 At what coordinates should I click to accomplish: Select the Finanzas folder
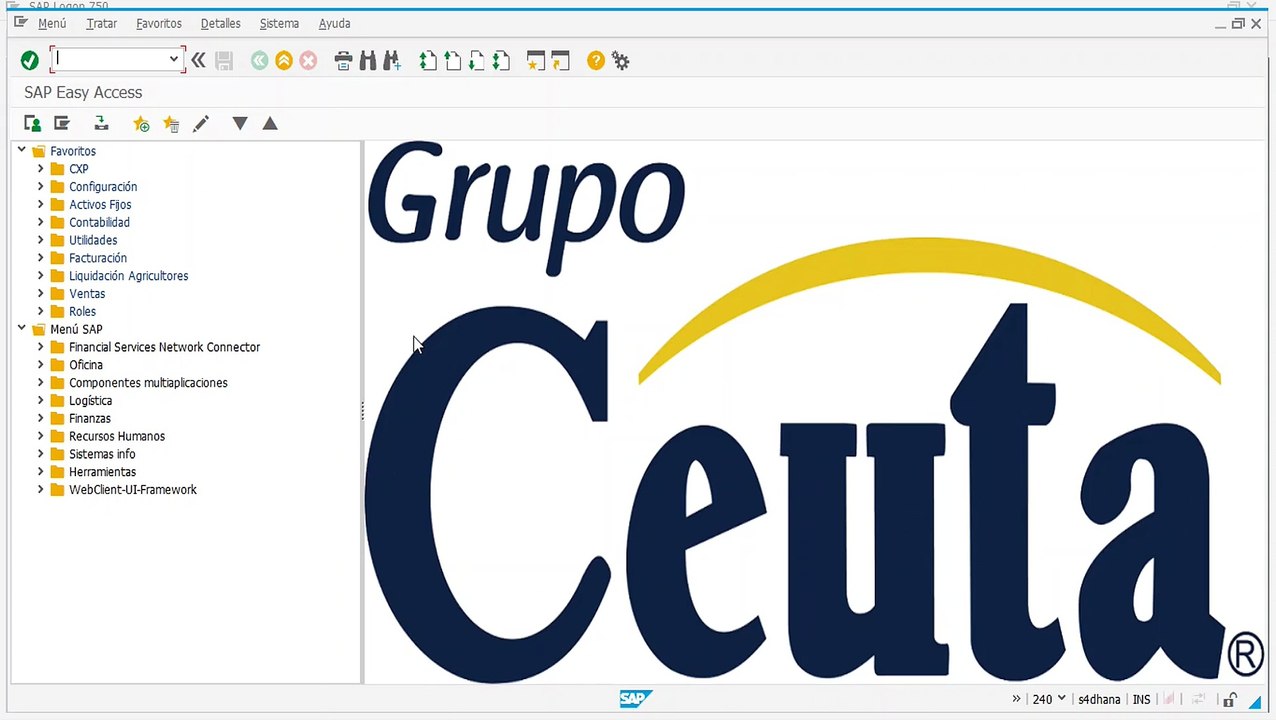[90, 419]
